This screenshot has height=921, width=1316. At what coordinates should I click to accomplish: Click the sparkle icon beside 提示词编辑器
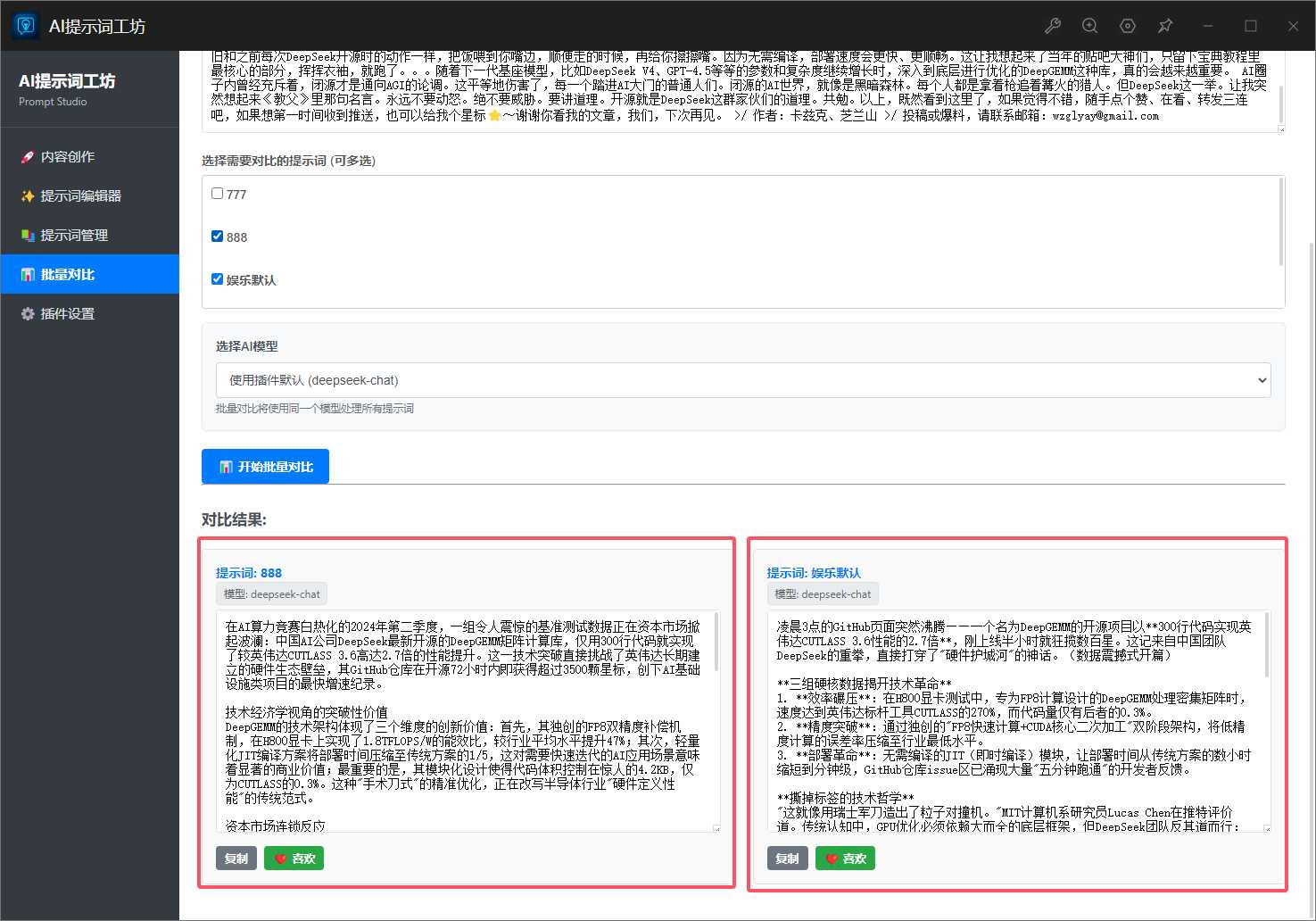click(x=28, y=196)
